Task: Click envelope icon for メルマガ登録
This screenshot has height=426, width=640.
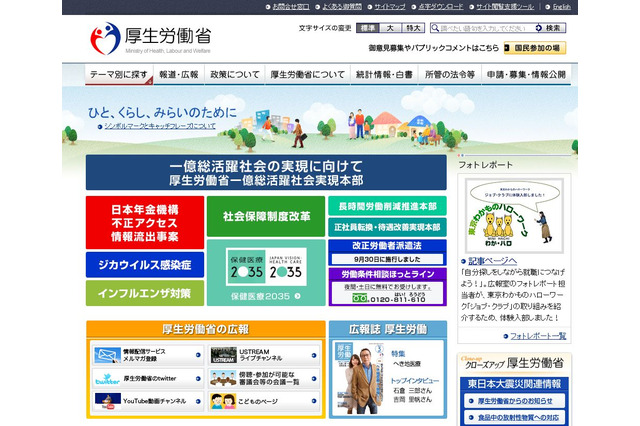Action: tap(107, 355)
